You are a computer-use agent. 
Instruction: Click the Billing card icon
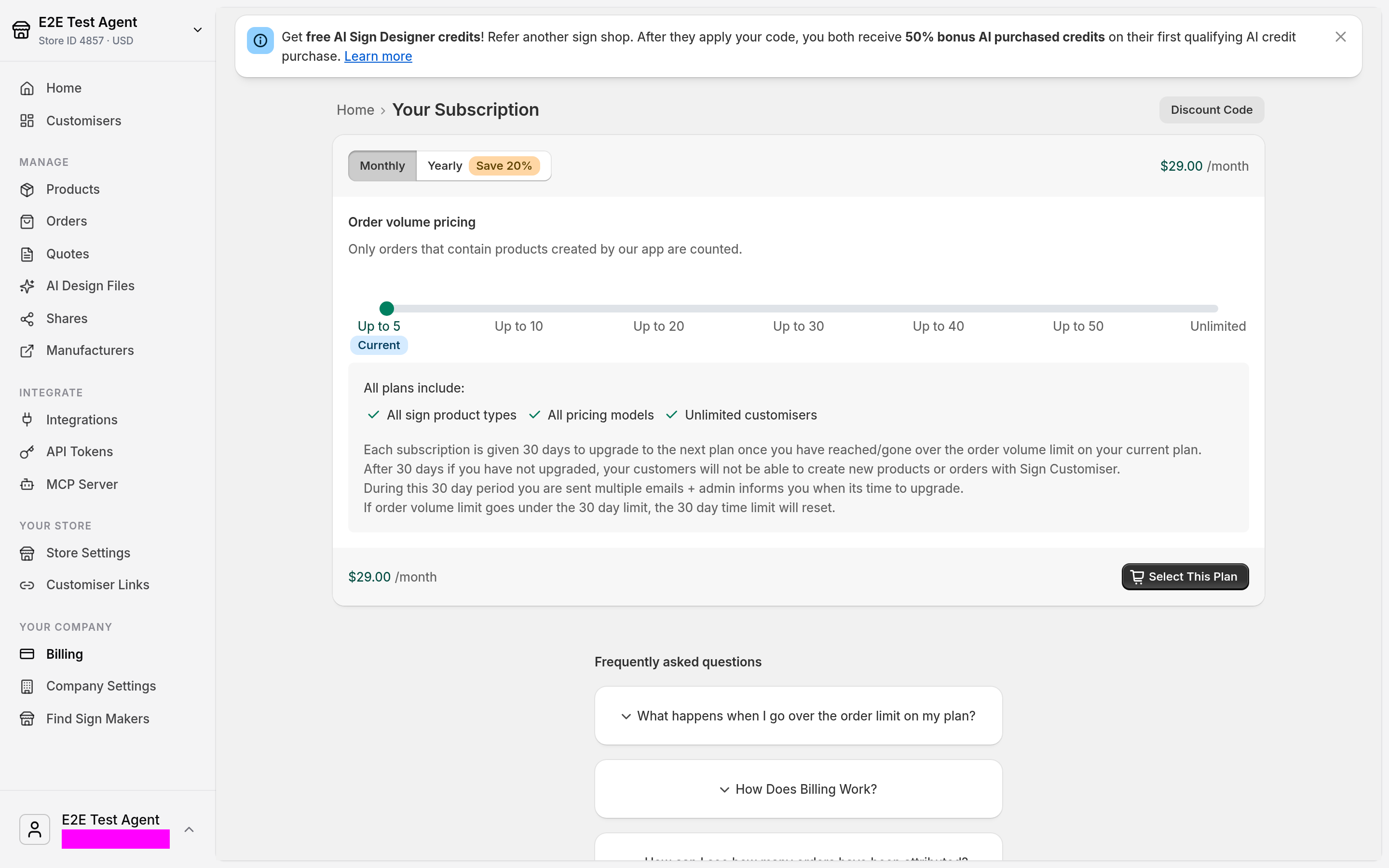[27, 654]
